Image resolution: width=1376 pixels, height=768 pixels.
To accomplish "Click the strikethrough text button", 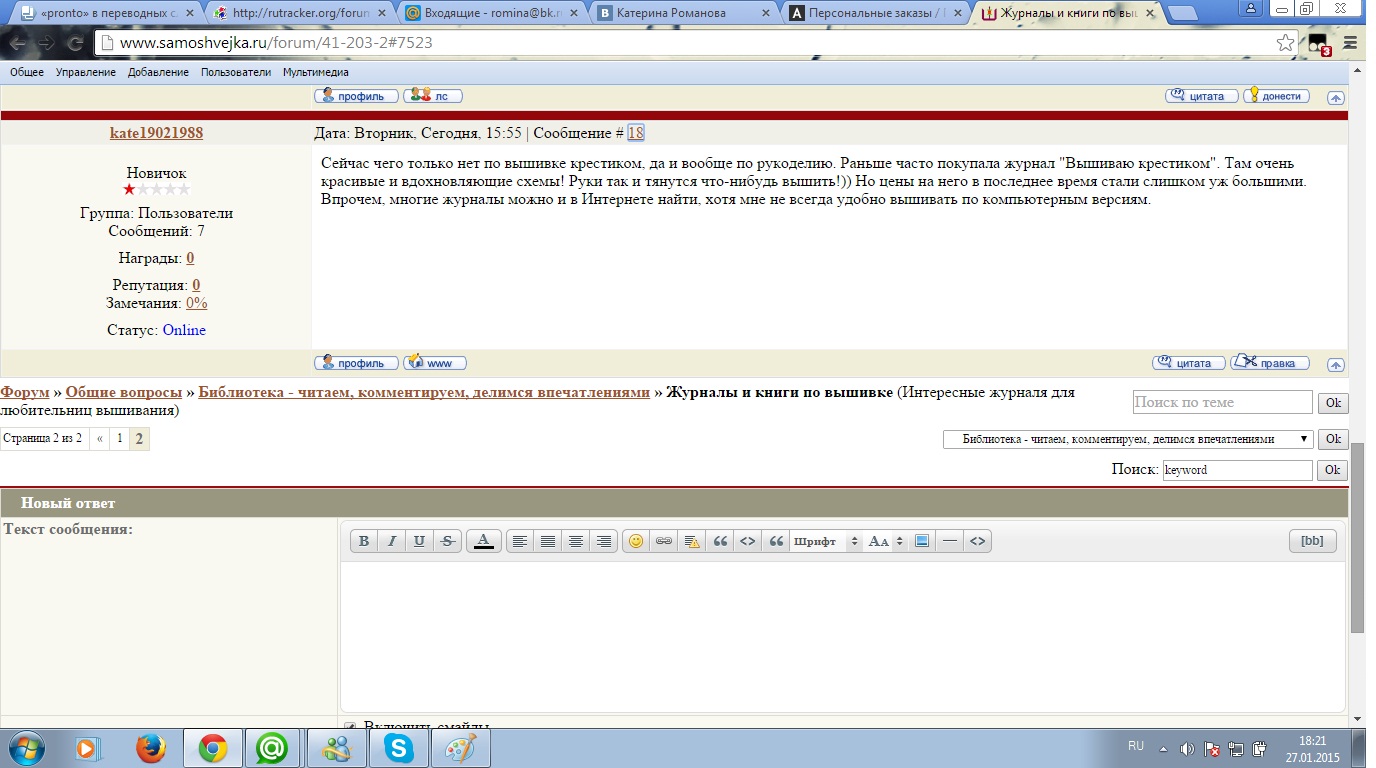I will point(448,541).
